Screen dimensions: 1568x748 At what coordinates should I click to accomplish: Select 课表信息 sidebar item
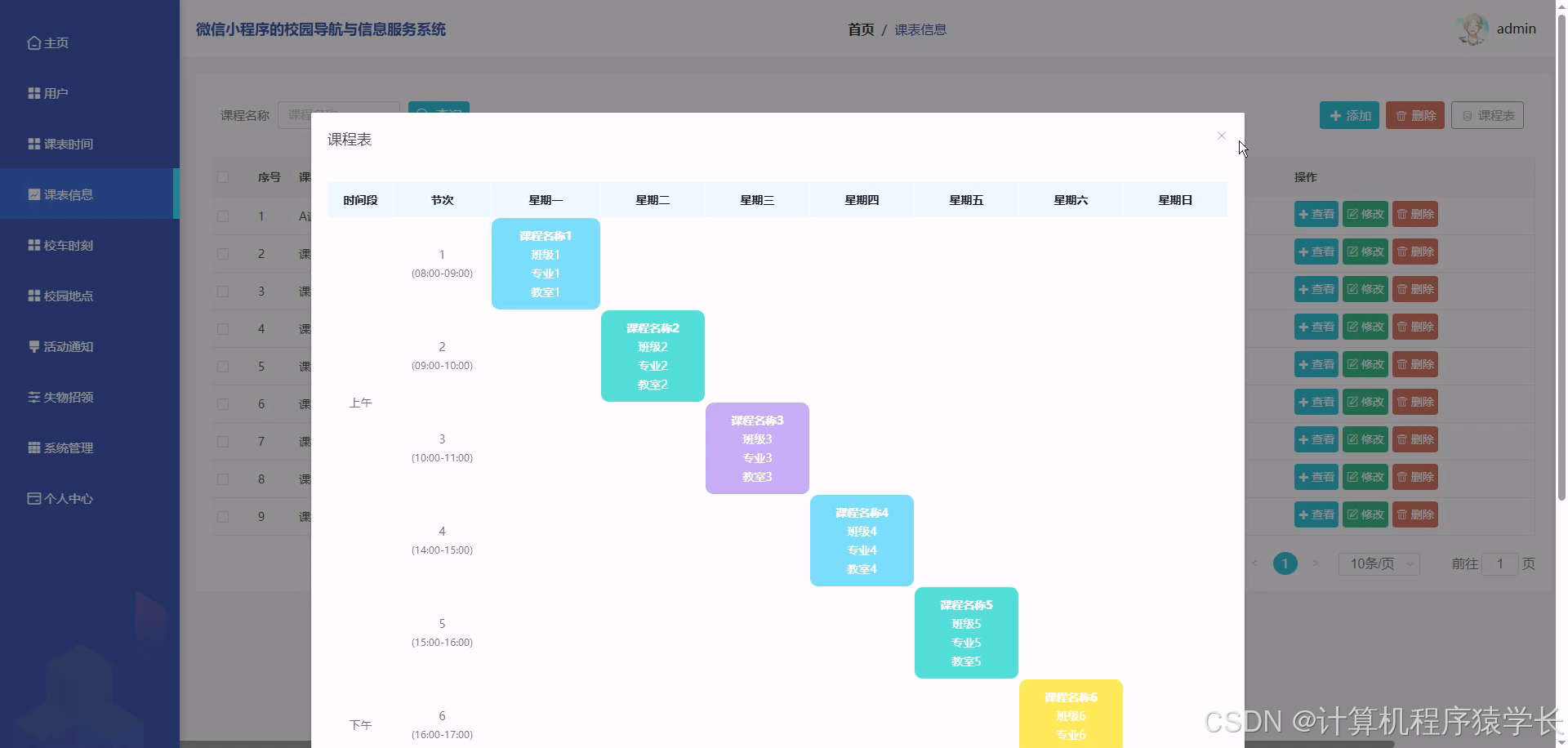90,194
